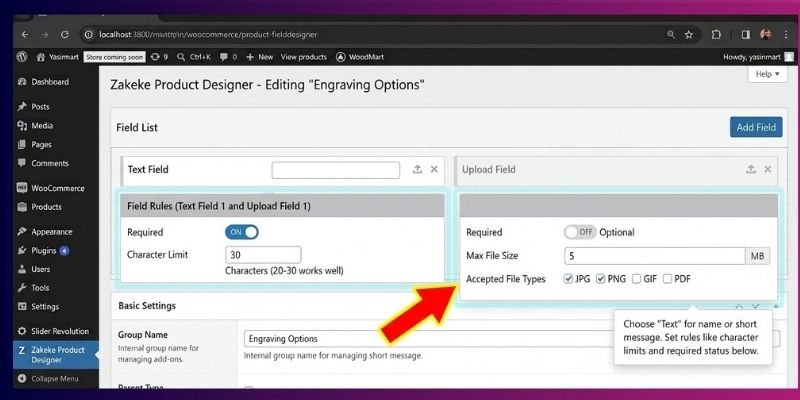Open the New content menu

click(x=260, y=57)
